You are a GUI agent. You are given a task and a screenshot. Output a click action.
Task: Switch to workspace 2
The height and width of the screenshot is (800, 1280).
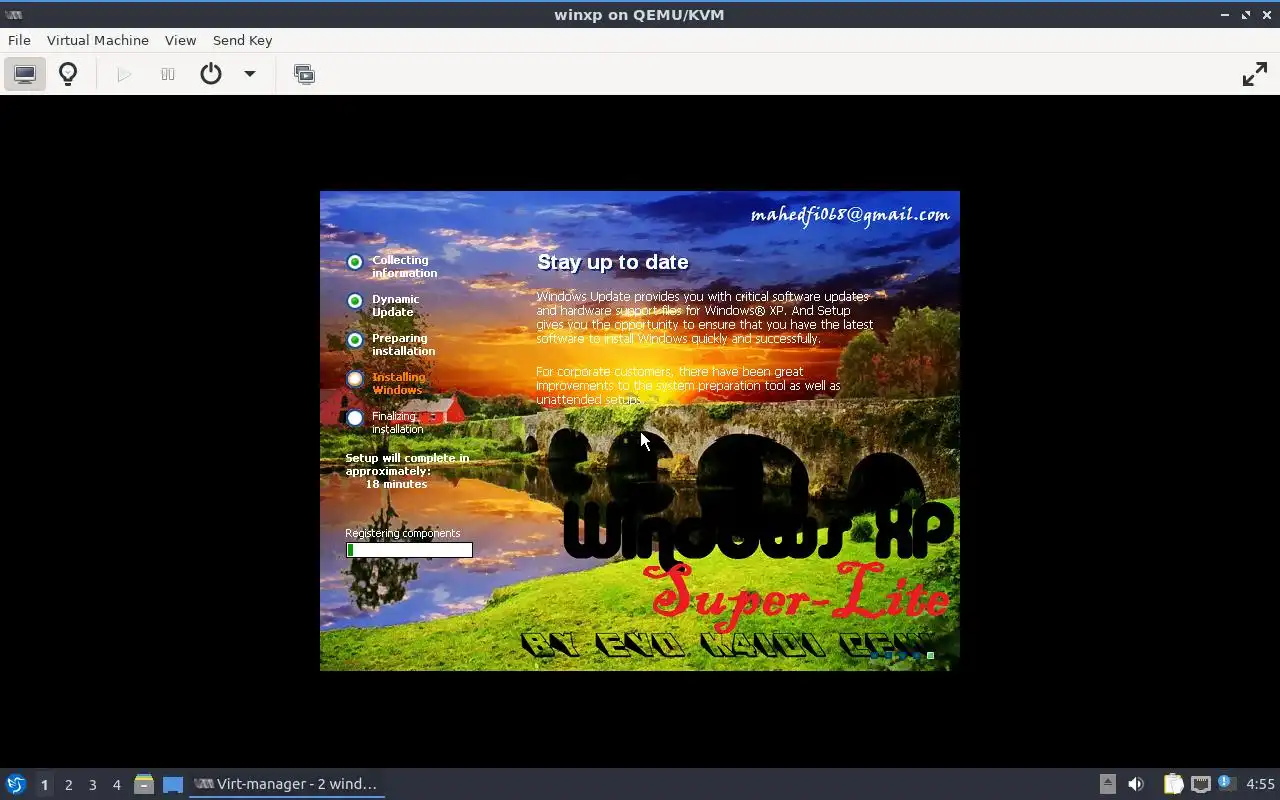[68, 785]
